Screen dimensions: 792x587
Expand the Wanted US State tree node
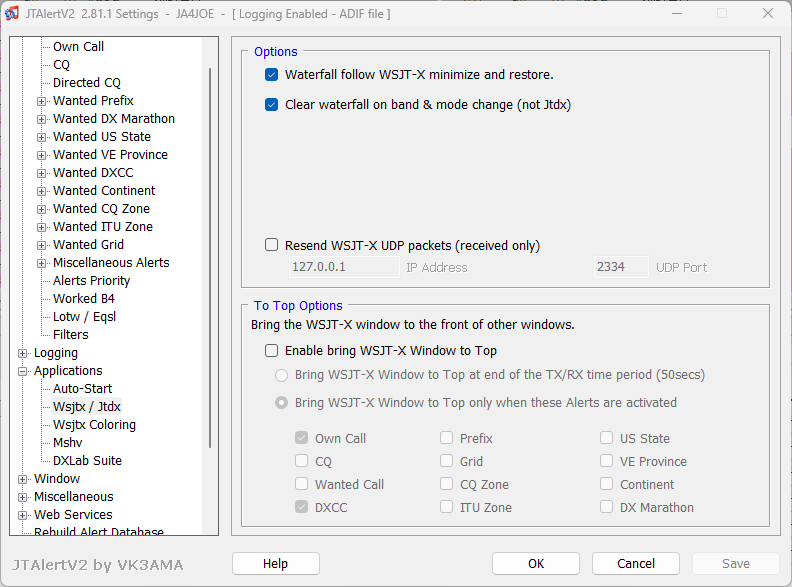pyautogui.click(x=41, y=137)
